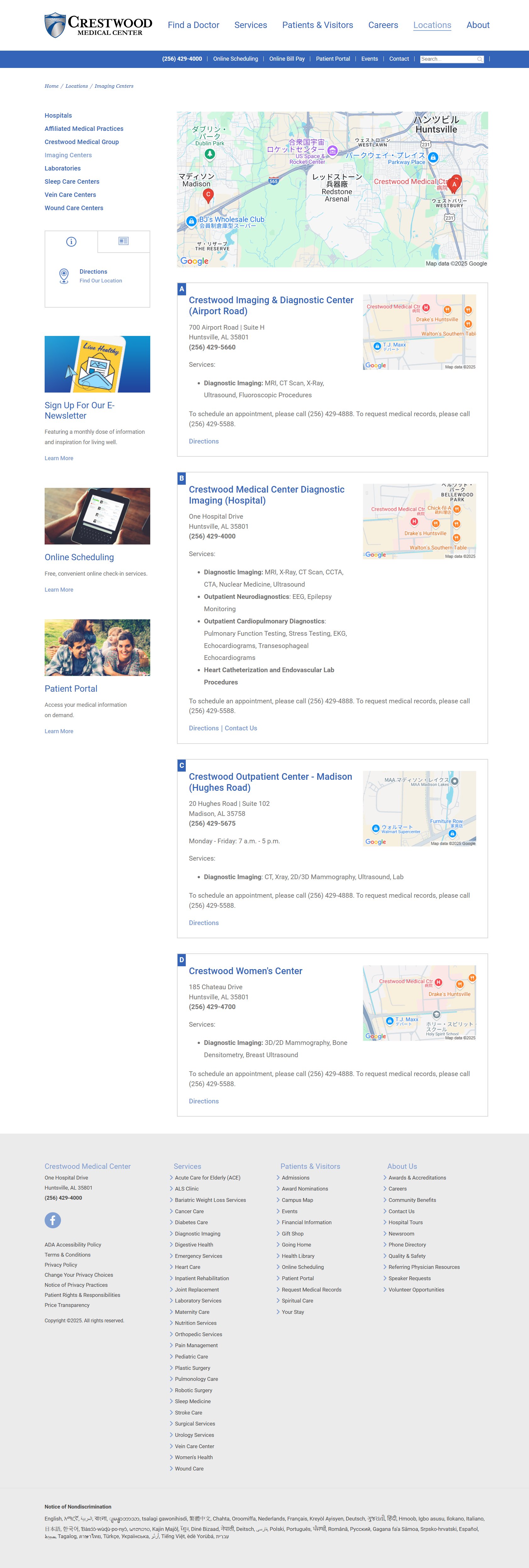
Task: Click the Google logo on main map
Action: click(194, 261)
